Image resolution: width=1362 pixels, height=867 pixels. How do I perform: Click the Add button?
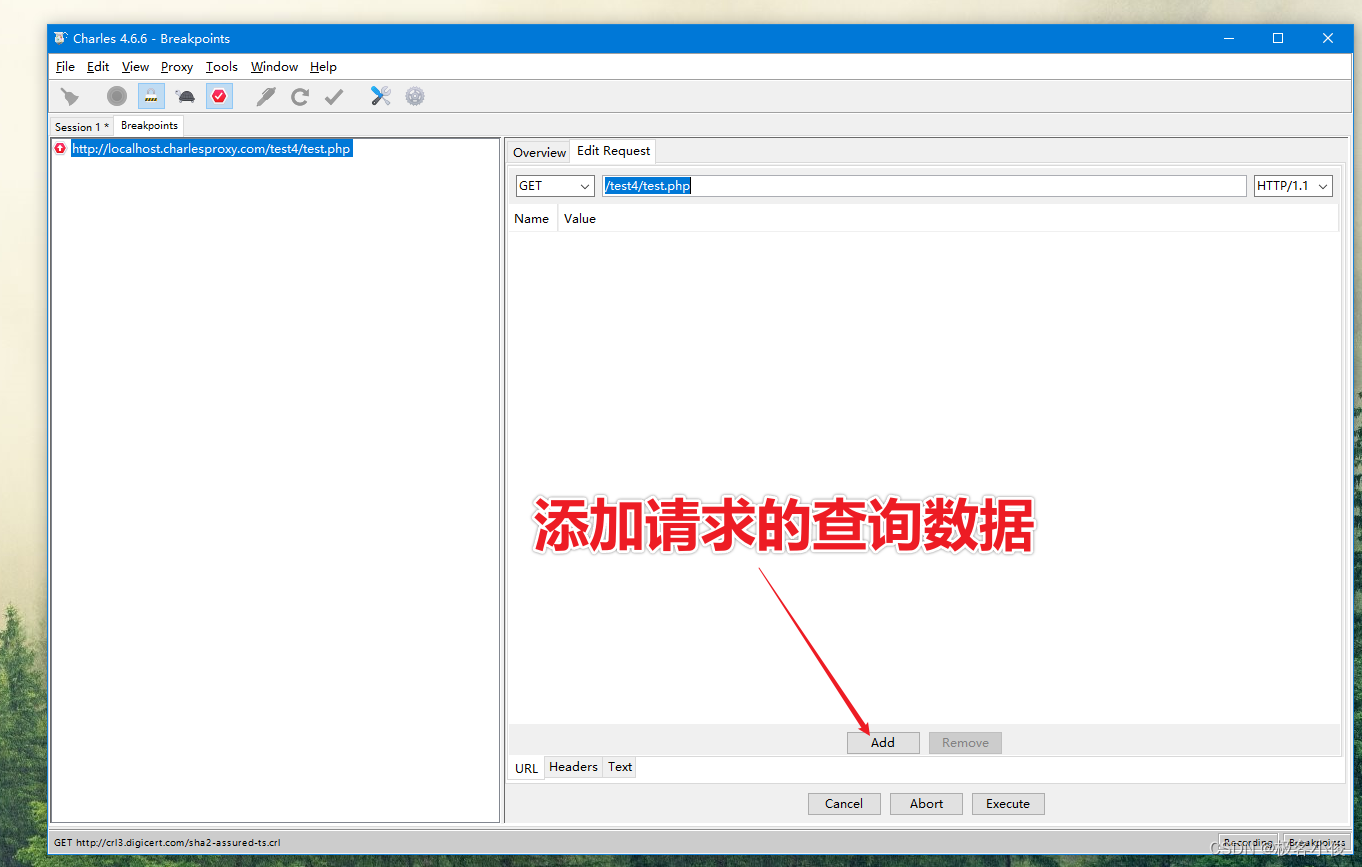(x=883, y=742)
